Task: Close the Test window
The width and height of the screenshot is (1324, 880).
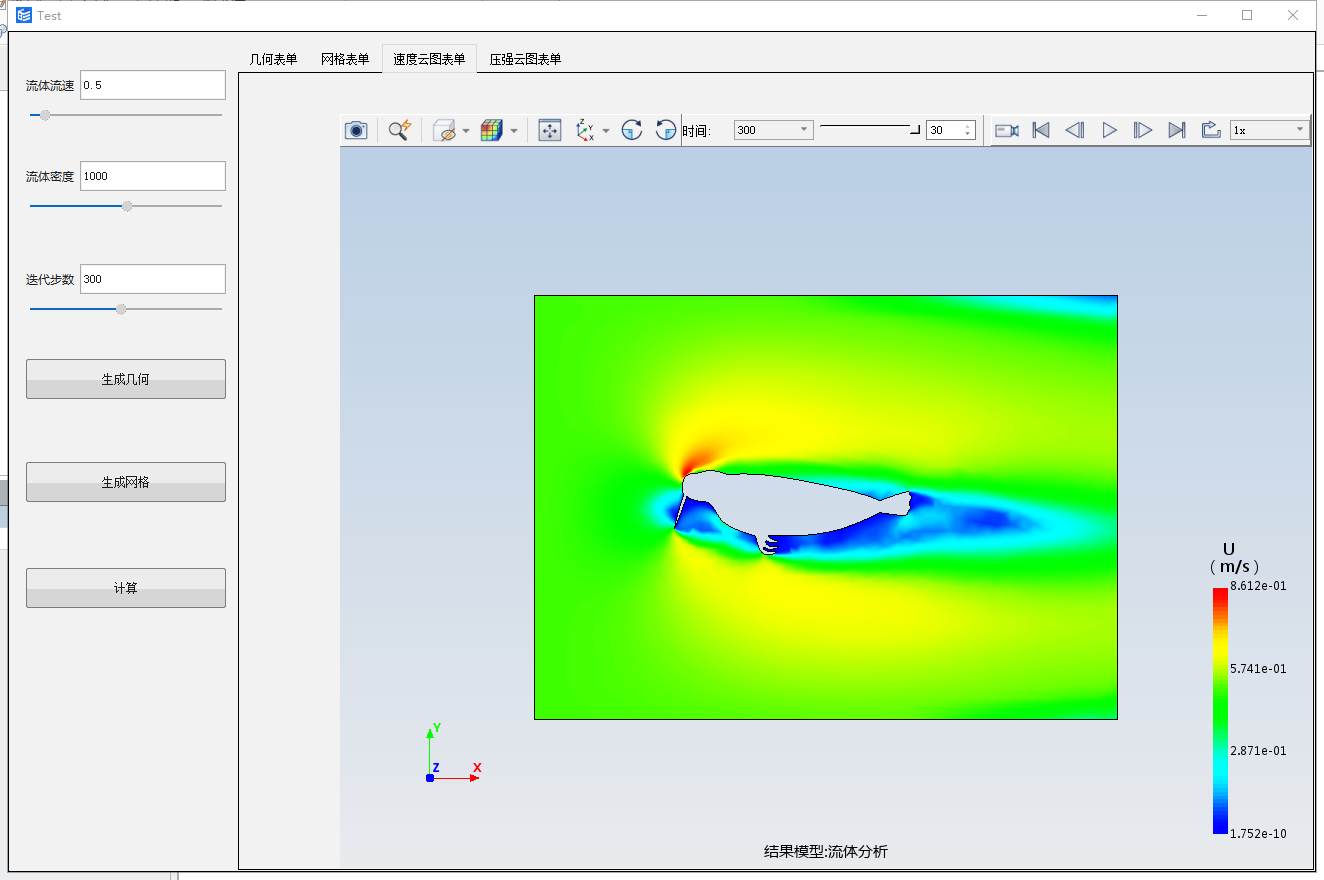Action: (1293, 15)
